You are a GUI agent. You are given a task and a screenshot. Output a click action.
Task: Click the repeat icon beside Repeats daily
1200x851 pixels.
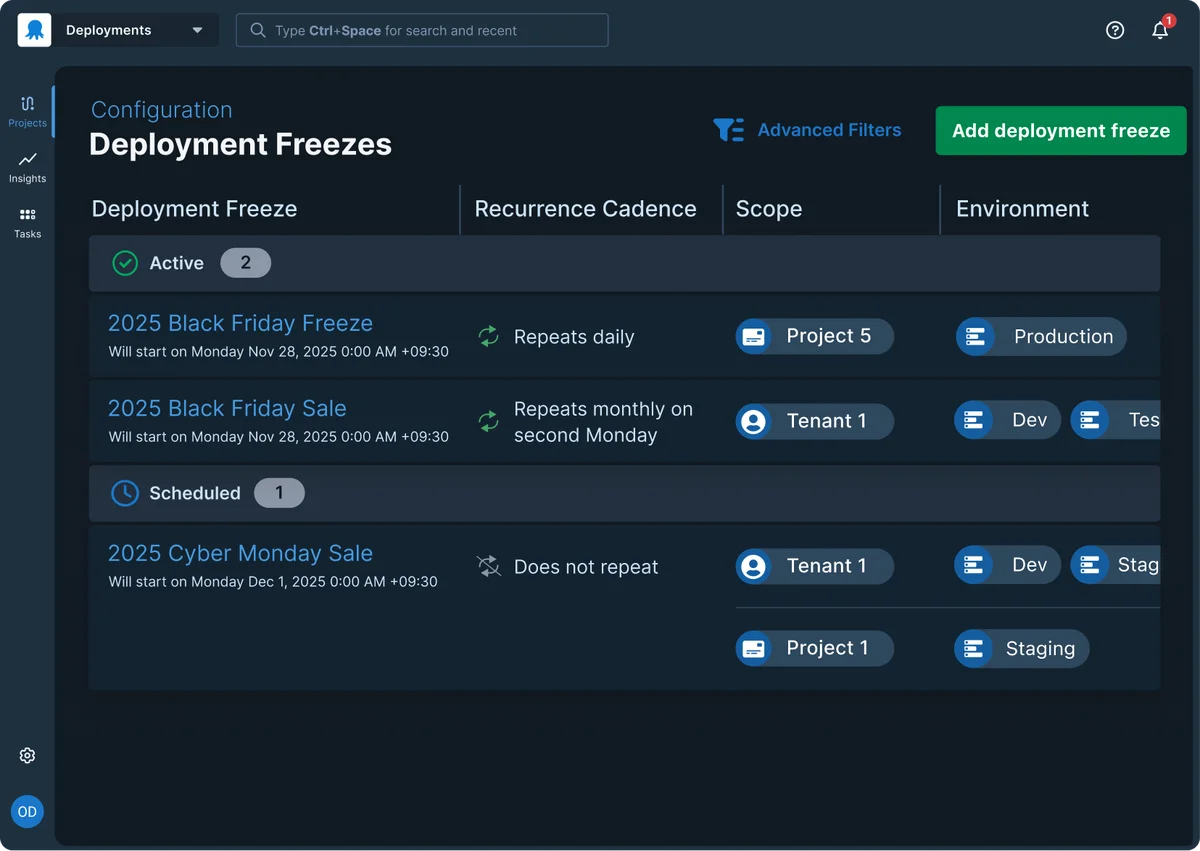(x=488, y=336)
